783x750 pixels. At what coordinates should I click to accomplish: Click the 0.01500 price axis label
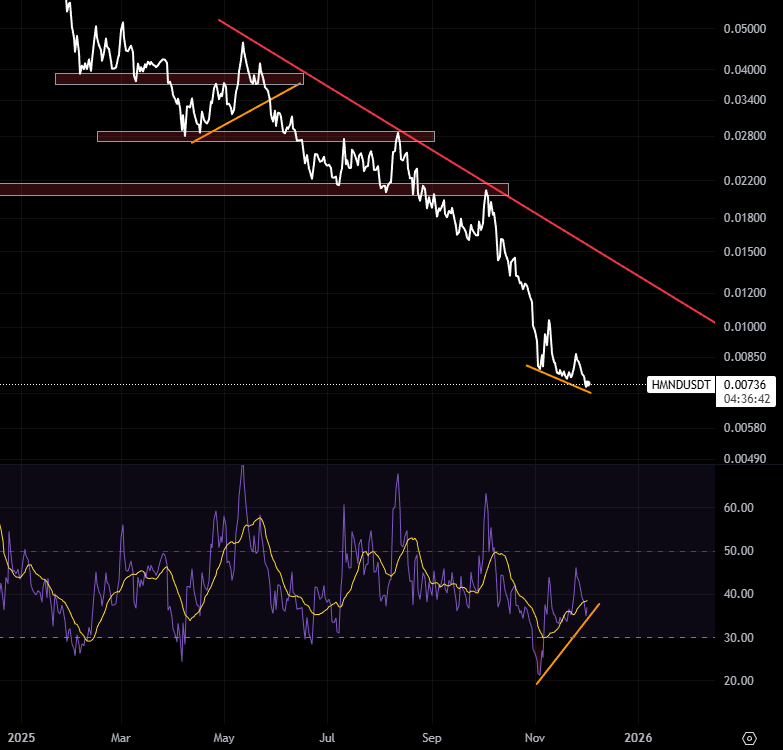click(745, 251)
